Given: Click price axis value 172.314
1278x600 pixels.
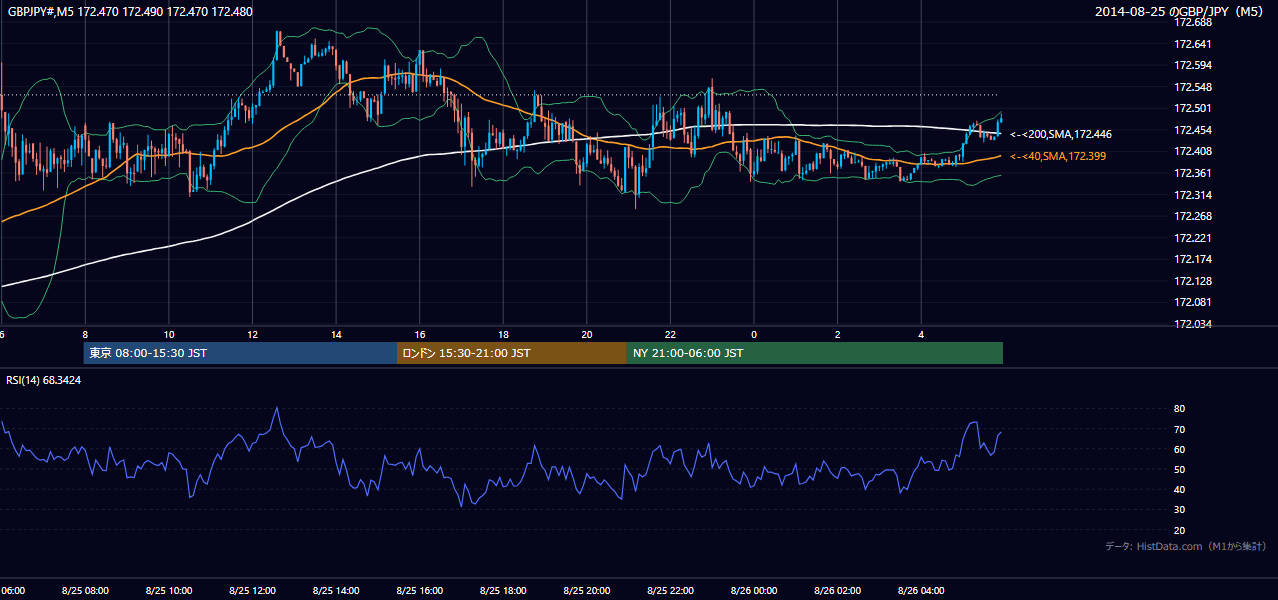Looking at the screenshot, I should pyautogui.click(x=1192, y=195).
